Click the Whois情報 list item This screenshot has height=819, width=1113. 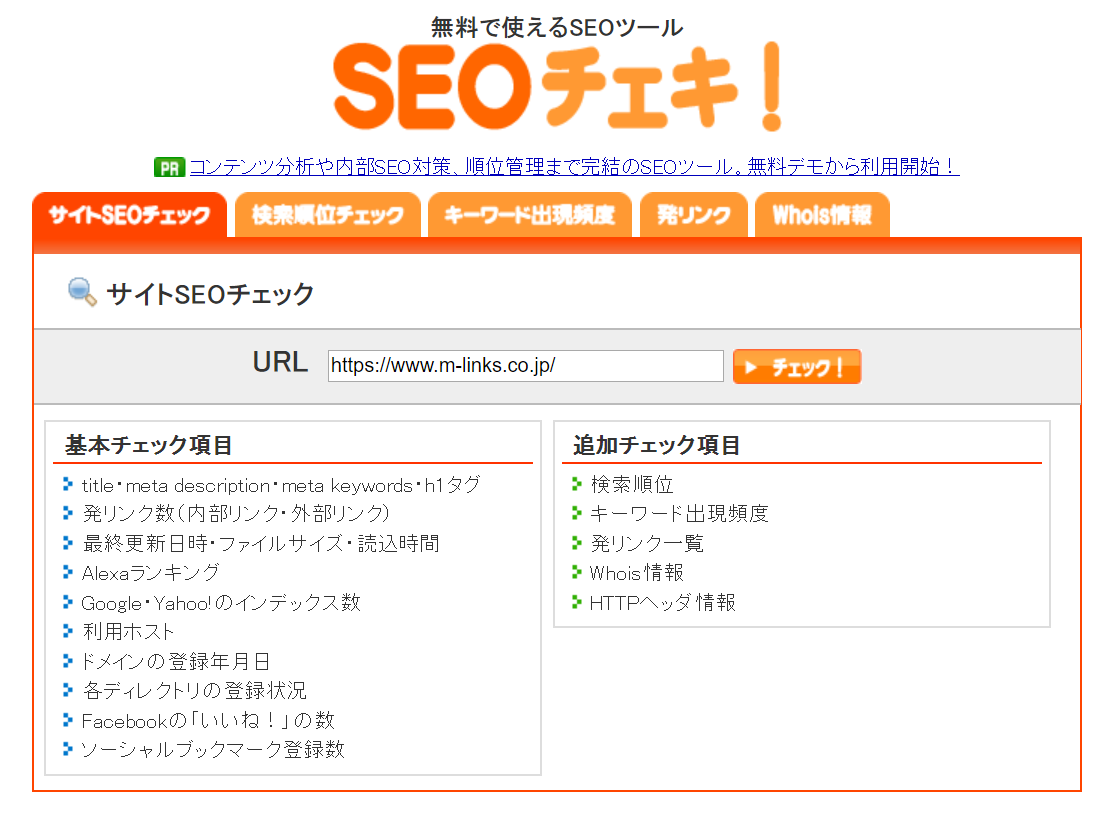pos(637,573)
